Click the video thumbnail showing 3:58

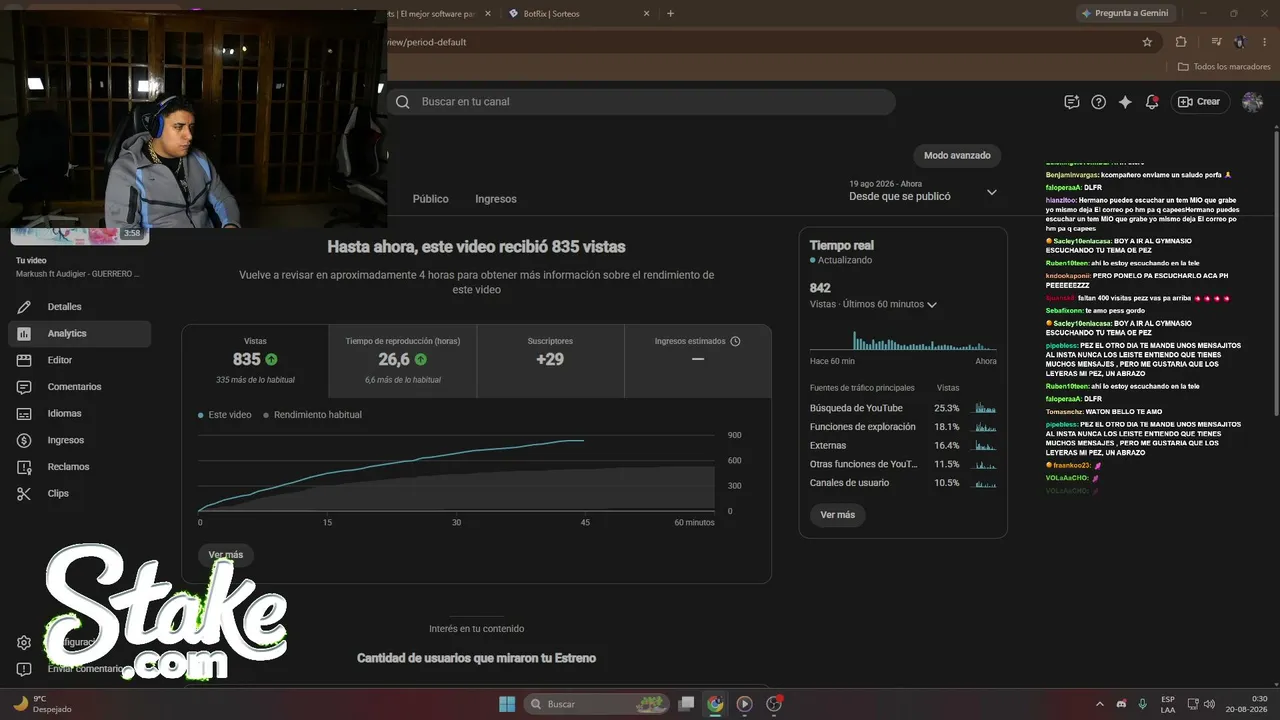pyautogui.click(x=80, y=234)
